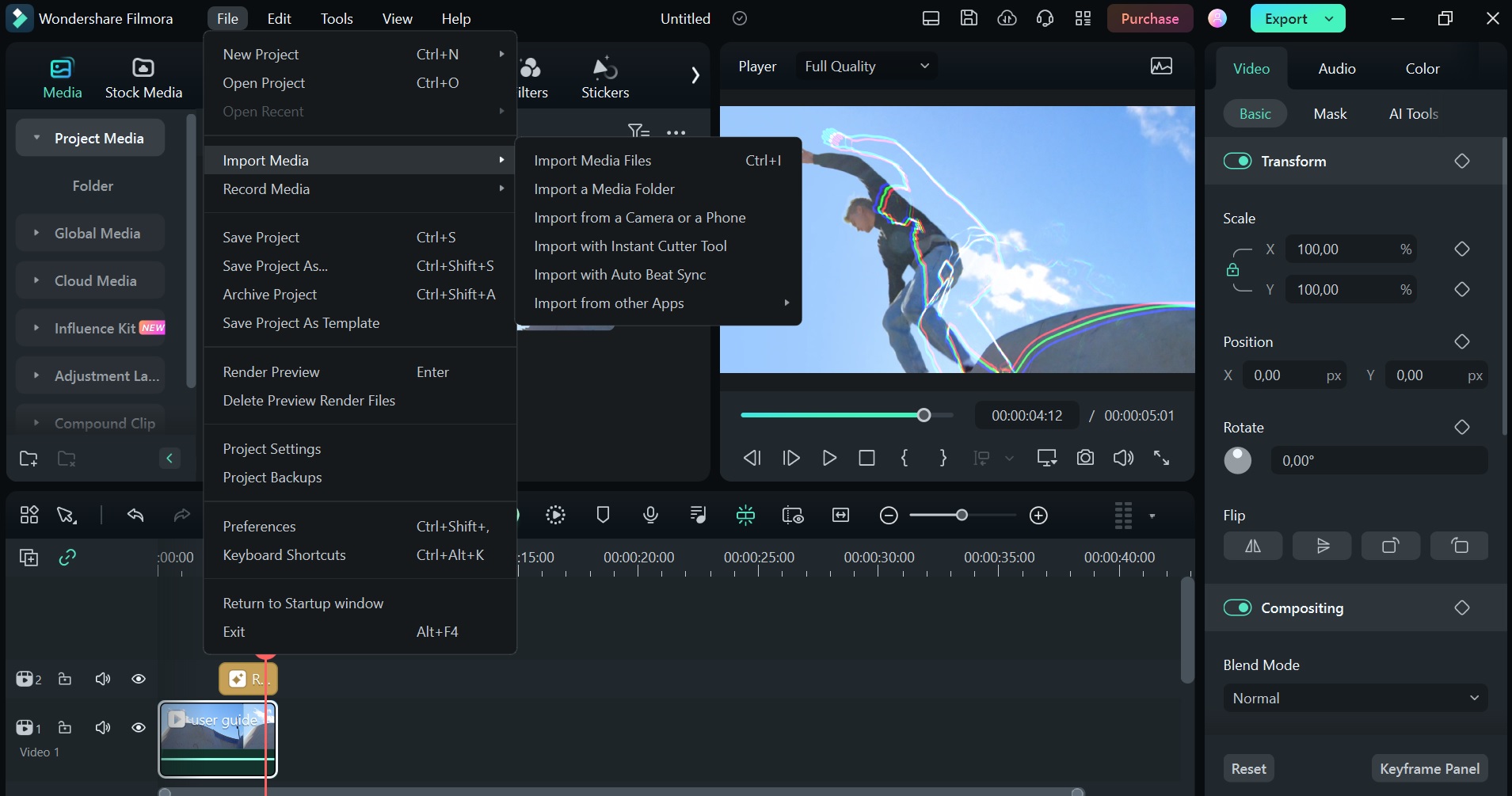The height and width of the screenshot is (796, 1512).
Task: Click the Rotate dial knob
Action: point(1238,460)
